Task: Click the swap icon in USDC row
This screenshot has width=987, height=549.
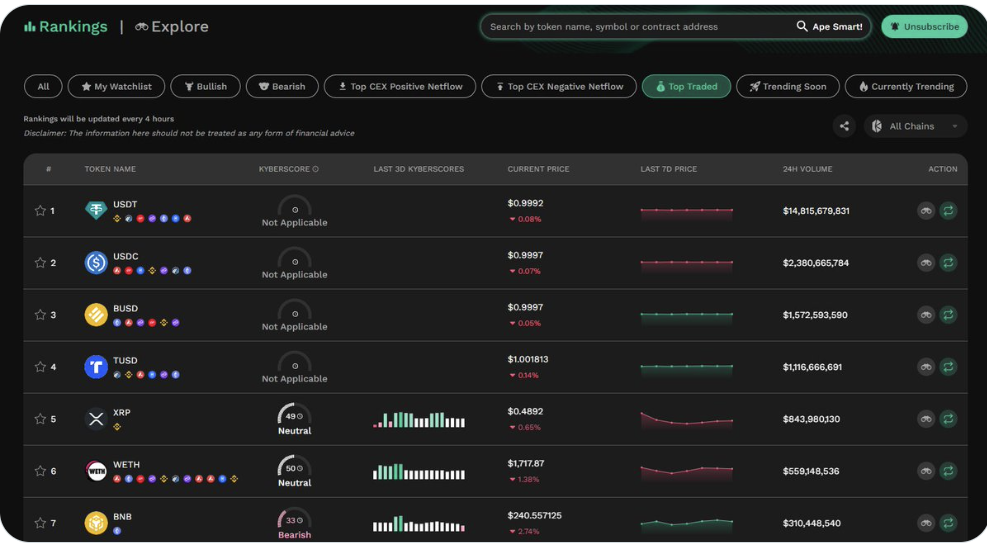Action: coord(948,263)
